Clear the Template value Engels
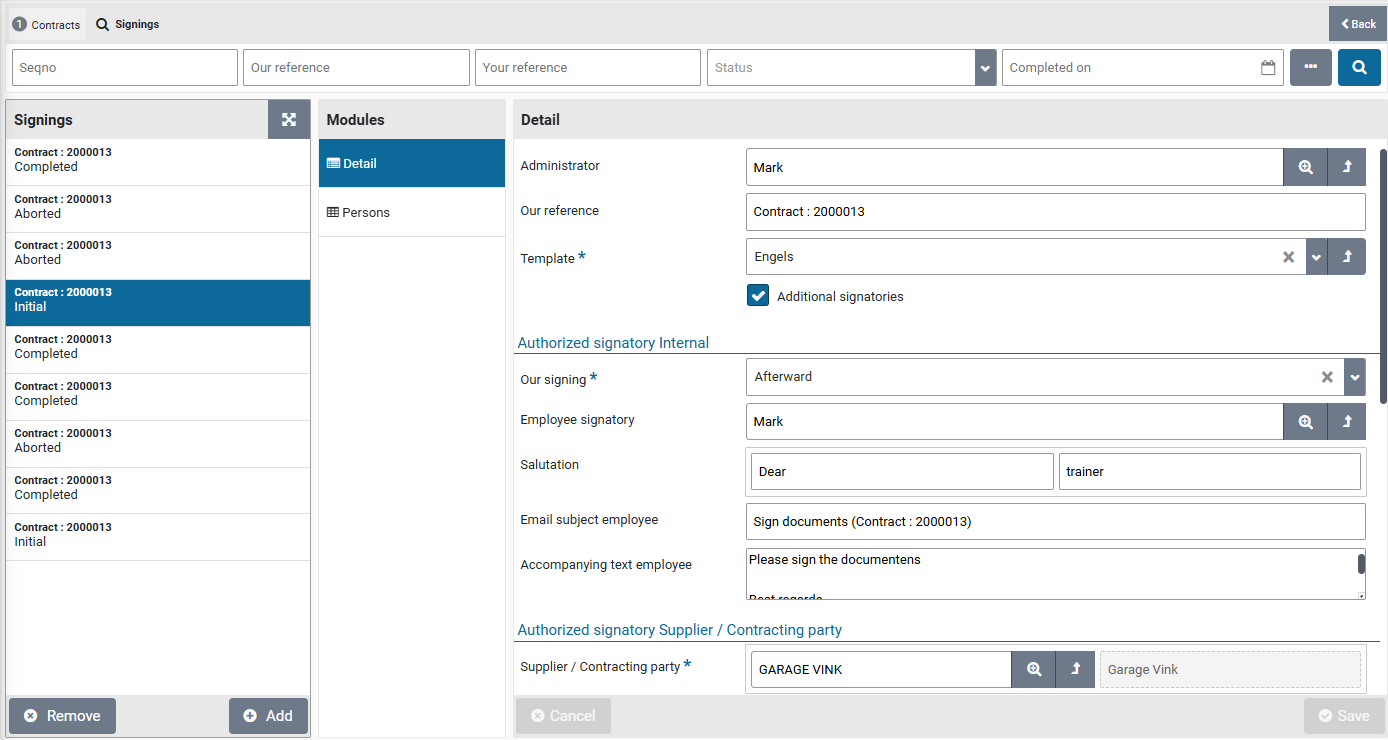 [1289, 257]
